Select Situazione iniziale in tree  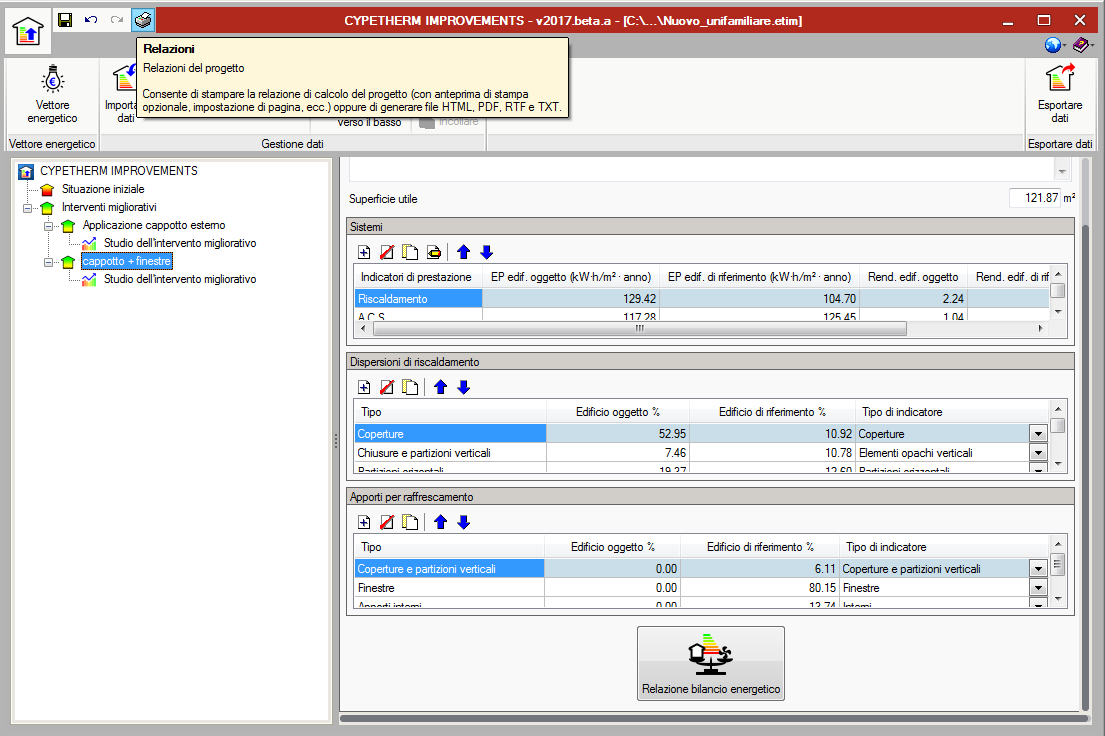(103, 189)
